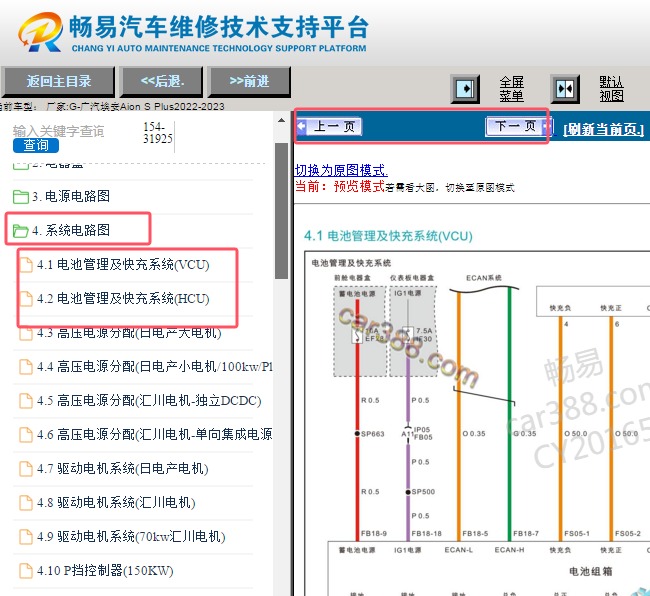Viewport: 650px width, 596px height.
Task: Click the default view split icon
Action: 565,89
